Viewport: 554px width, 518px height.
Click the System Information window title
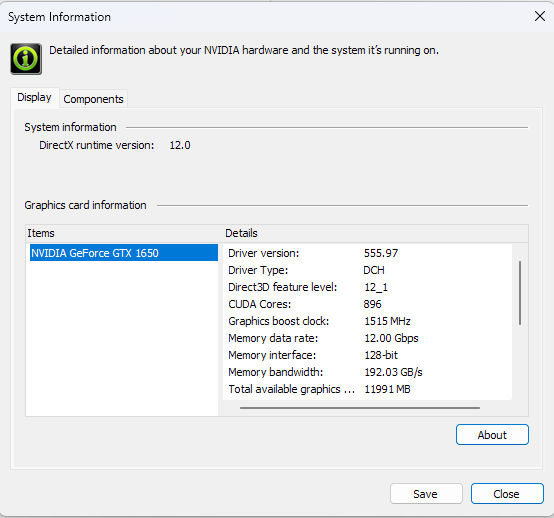coord(59,17)
